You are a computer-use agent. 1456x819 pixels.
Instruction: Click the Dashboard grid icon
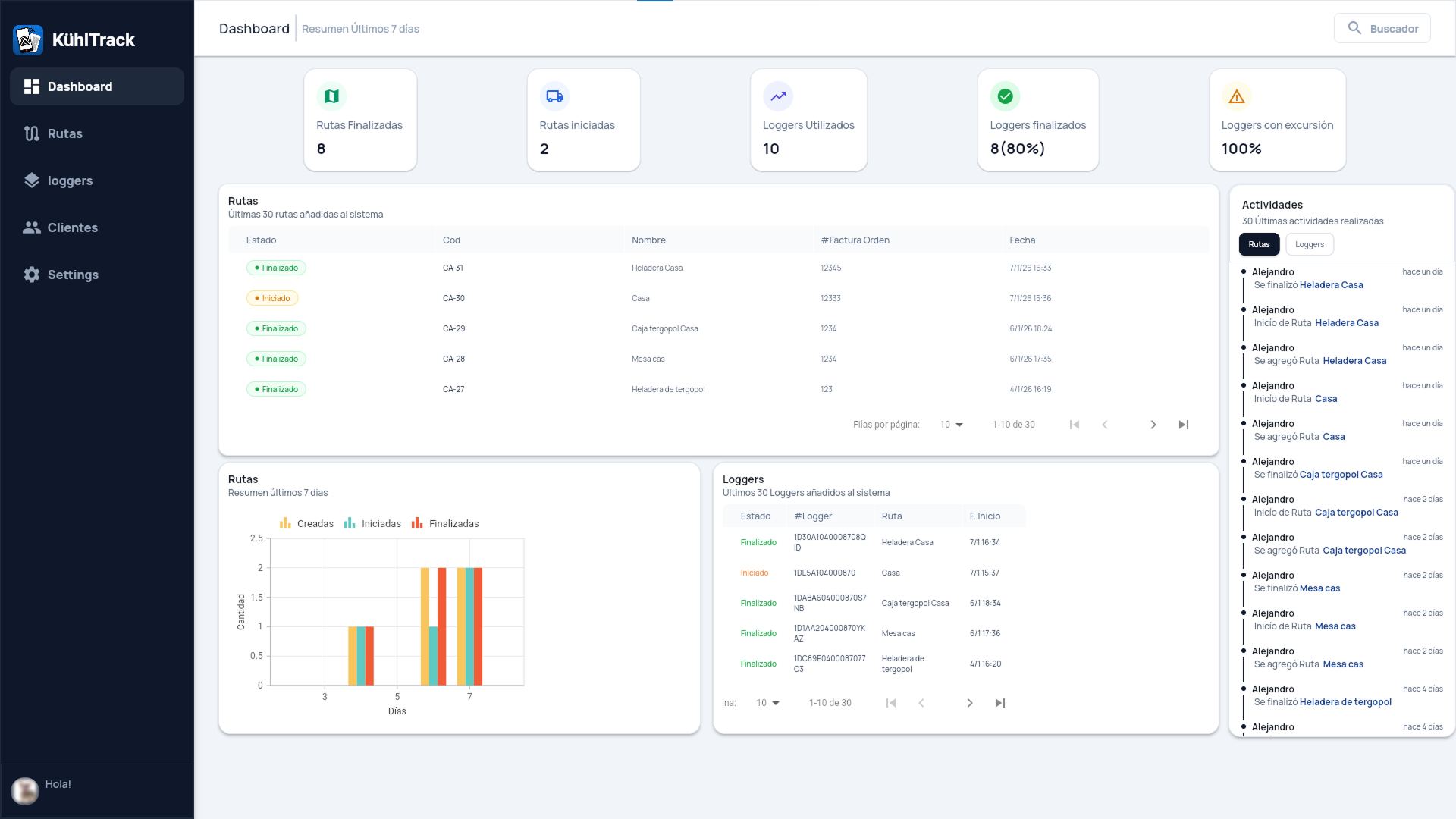[x=32, y=86]
